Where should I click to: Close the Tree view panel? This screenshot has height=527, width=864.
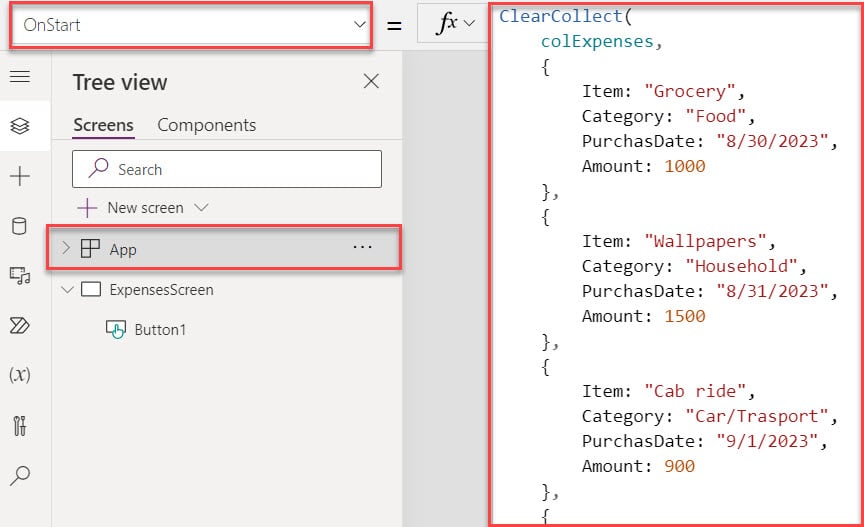[371, 82]
